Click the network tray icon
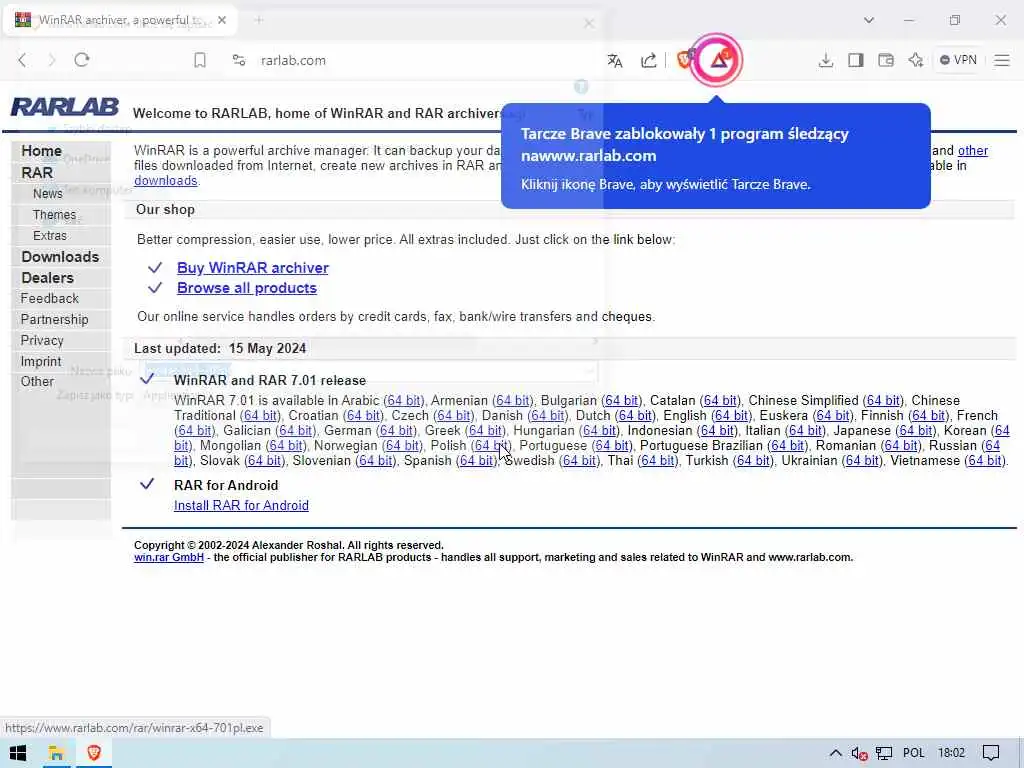The height and width of the screenshot is (768, 1024). [884, 754]
